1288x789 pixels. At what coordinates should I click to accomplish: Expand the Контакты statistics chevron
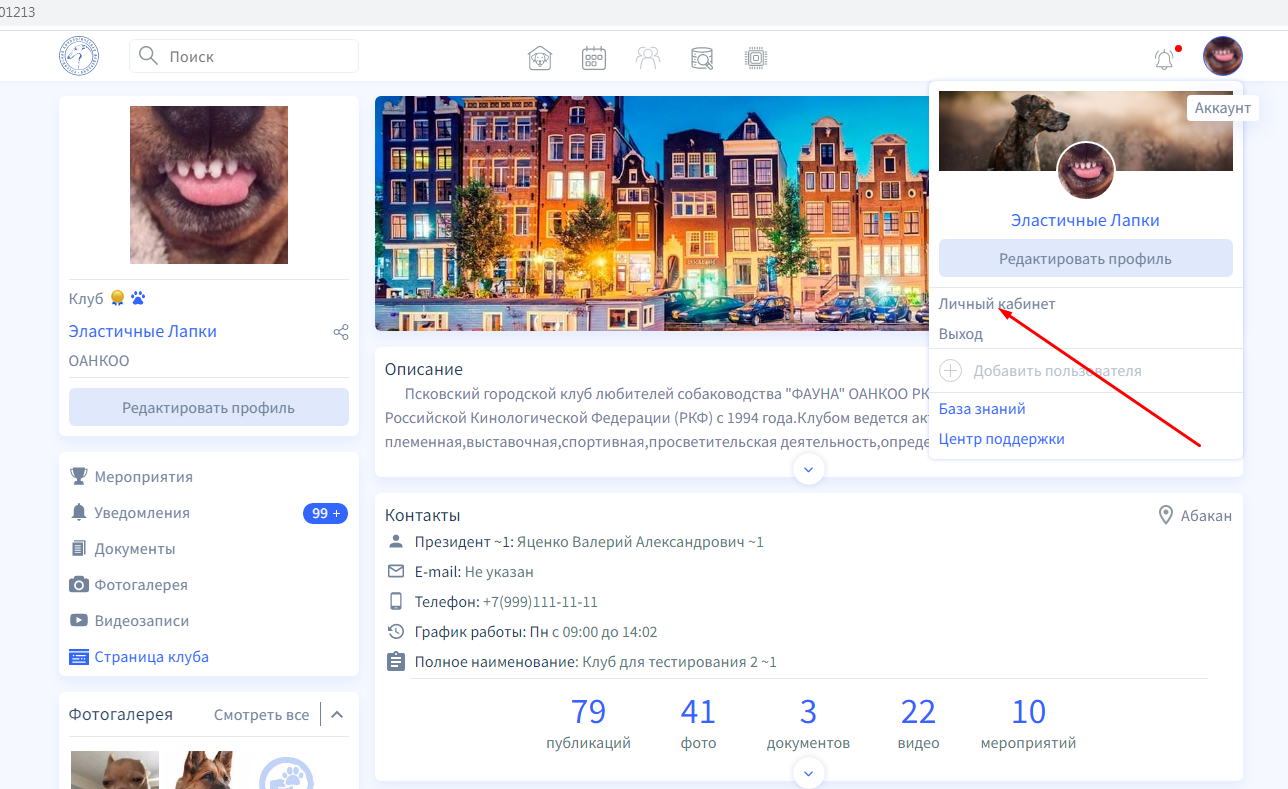tap(809, 773)
